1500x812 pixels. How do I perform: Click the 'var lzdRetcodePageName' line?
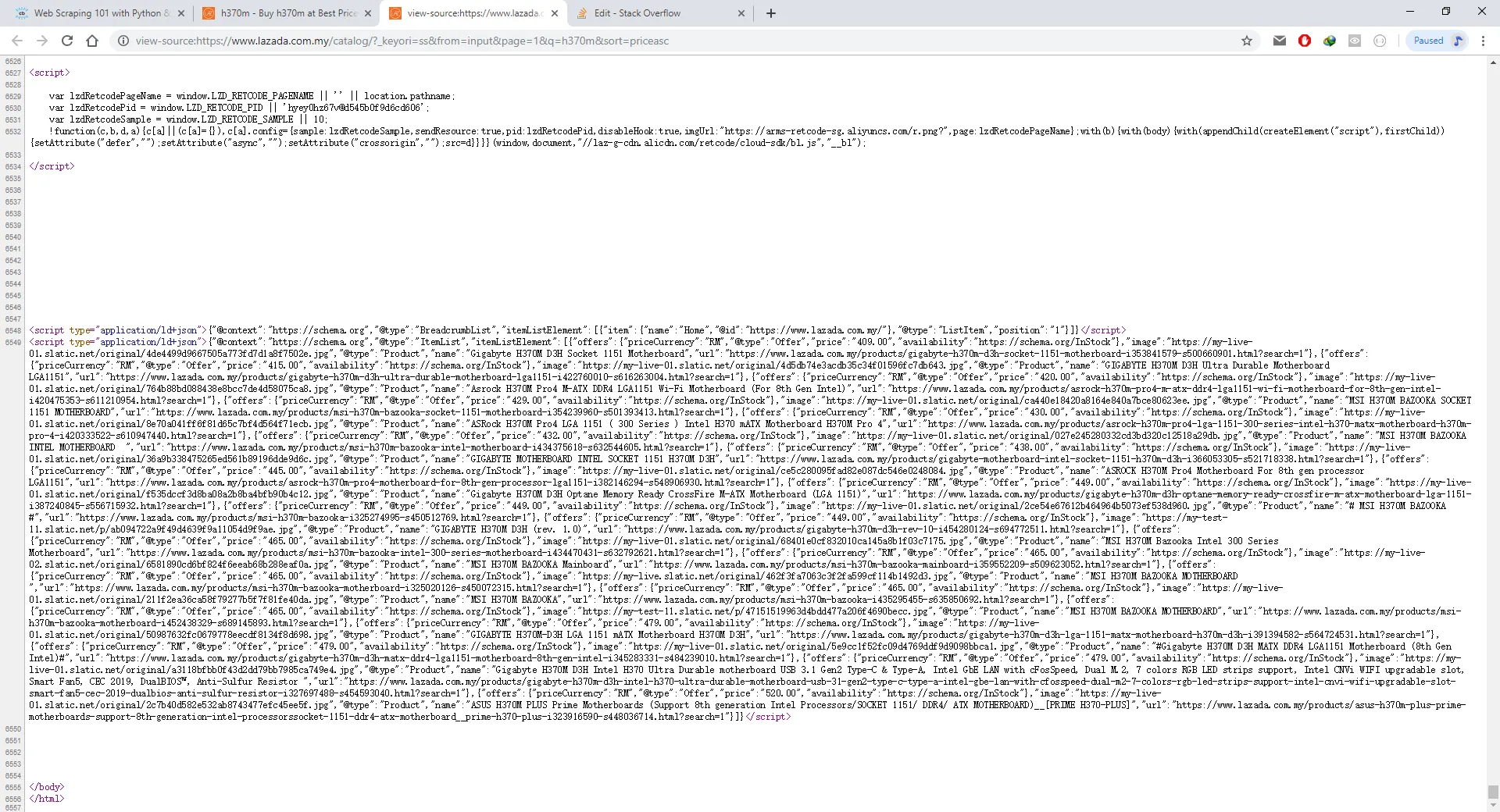pyautogui.click(x=252, y=96)
